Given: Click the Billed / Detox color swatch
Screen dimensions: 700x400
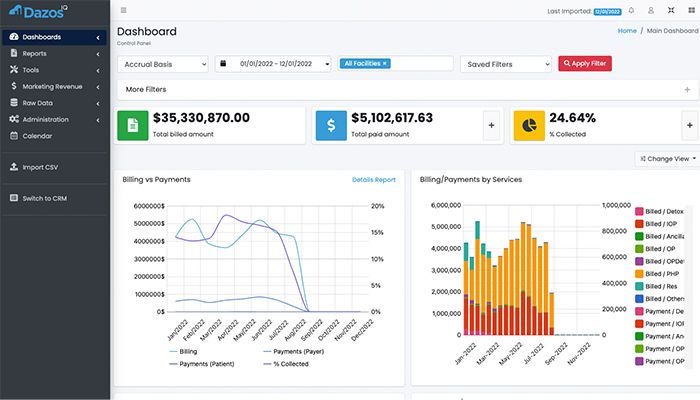Looking at the screenshot, I should pyautogui.click(x=639, y=211).
